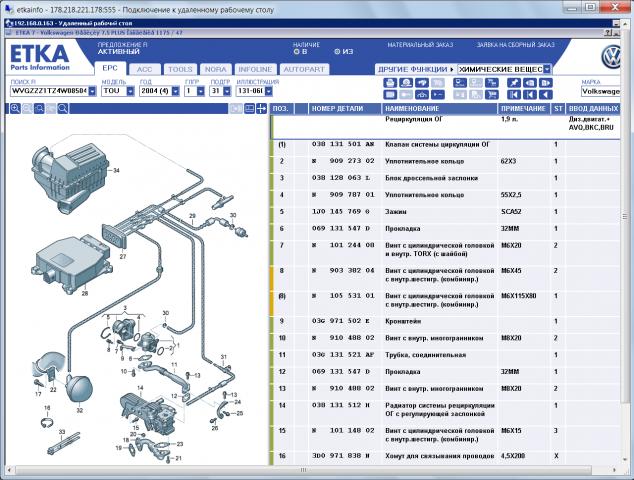Screen dimensions: 634x480
Task: Click the question mark help icon in the ETKA title bar
Action: (x=608, y=33)
